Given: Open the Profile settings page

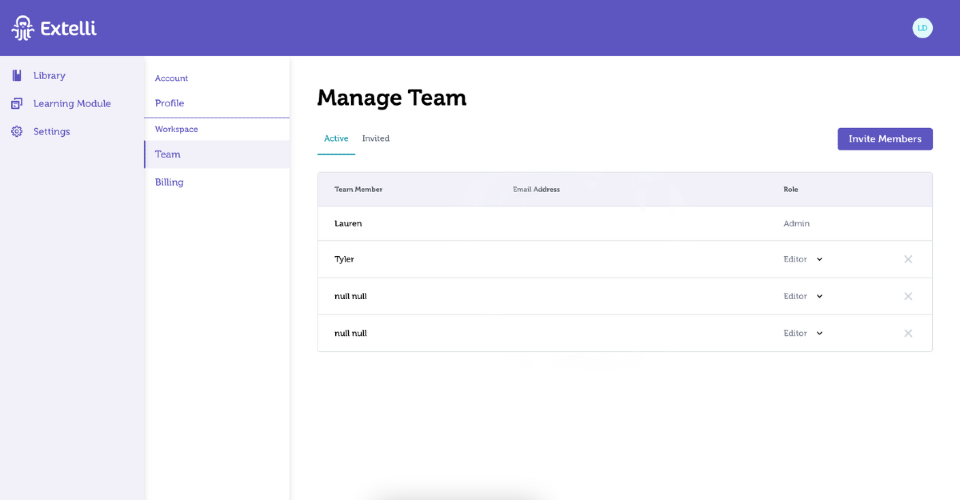Looking at the screenshot, I should click(170, 103).
